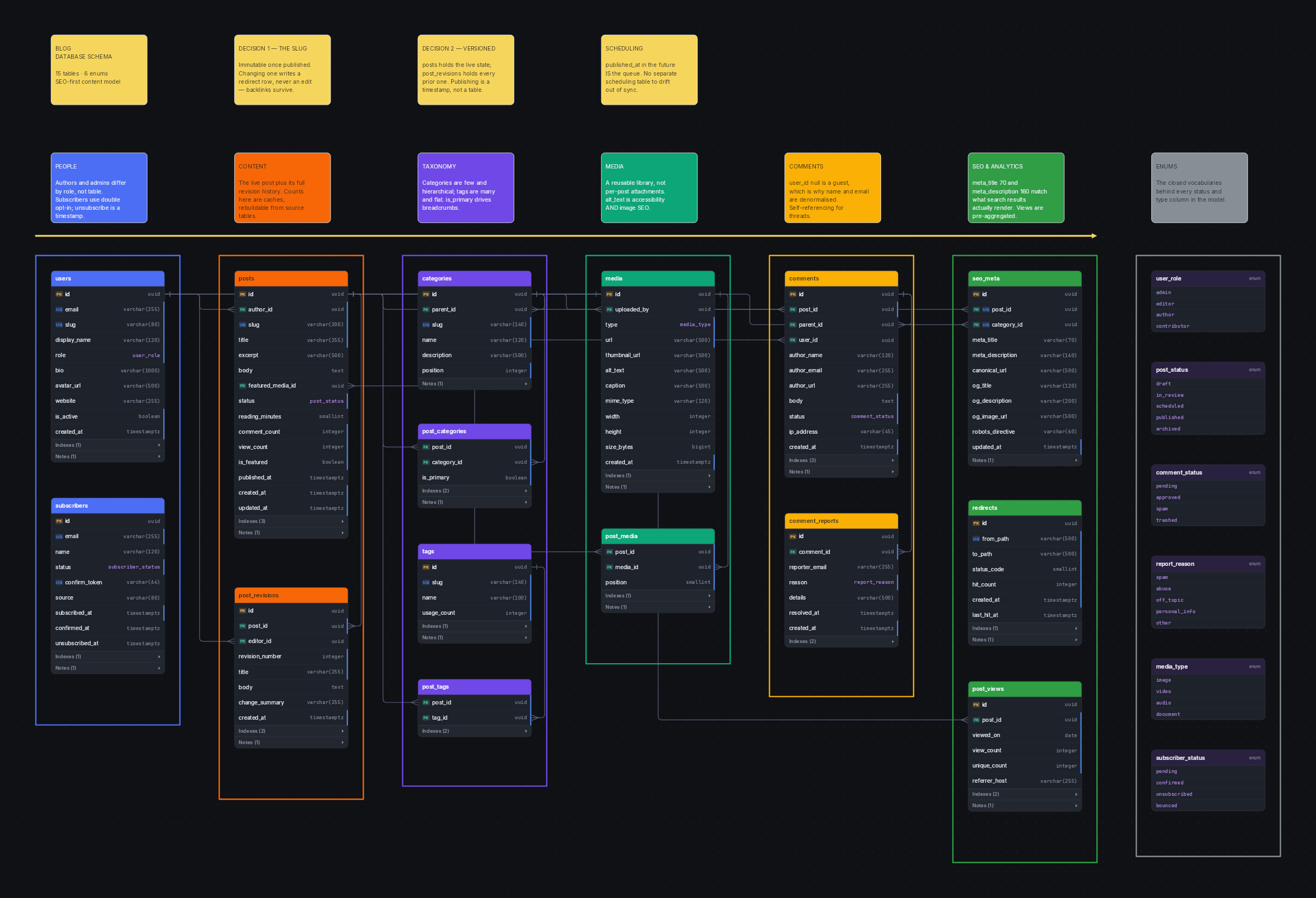This screenshot has width=1316, height=898.
Task: Expand Indexes (2) in comment_reports table
Action: [841, 641]
